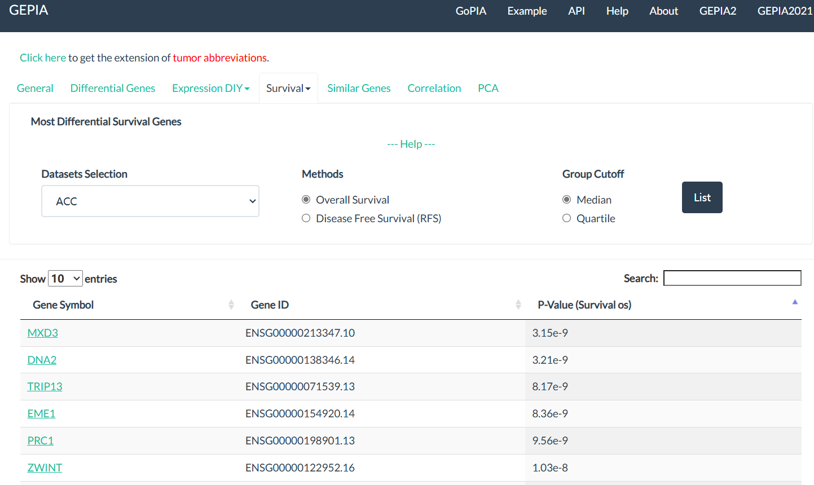
Task: Sort by P-Value (Survival os) column
Action: (584, 305)
